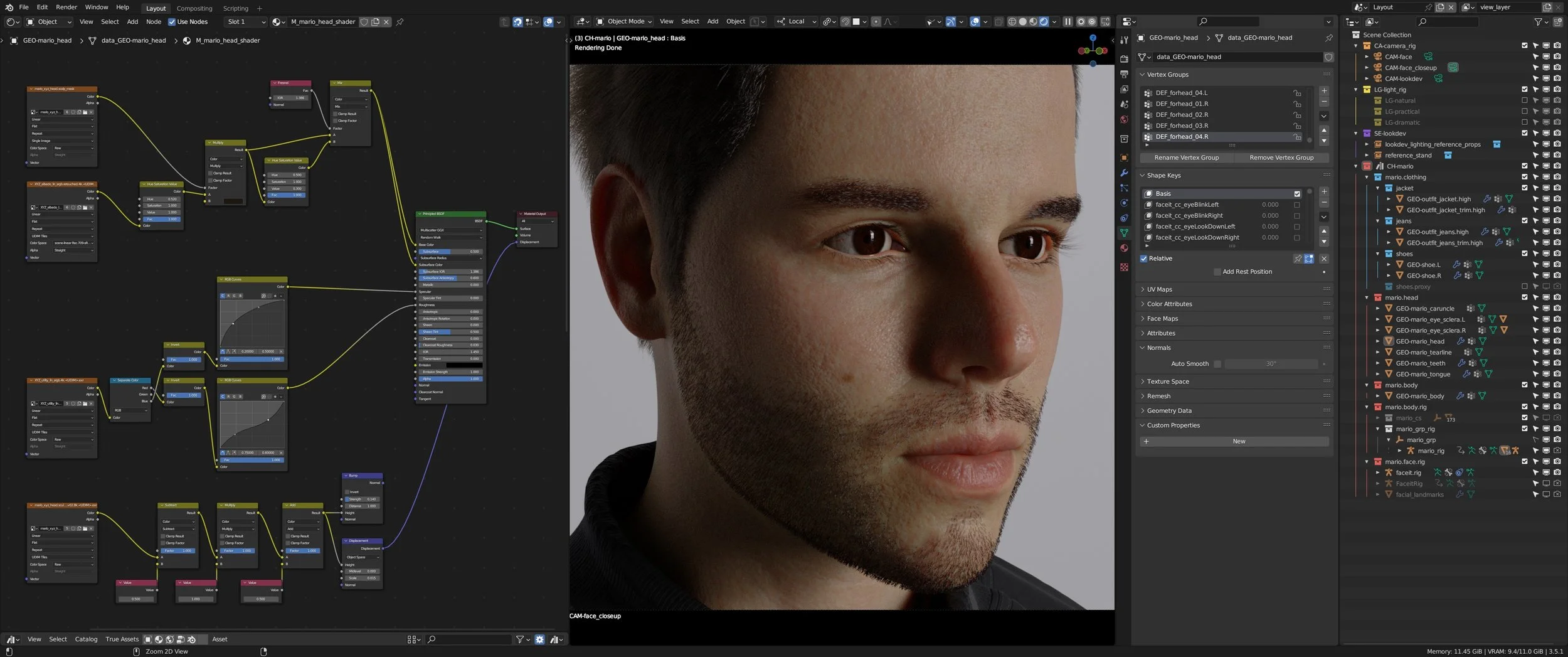1568x657 pixels.
Task: Add a new vertex group with plus
Action: (x=1324, y=91)
